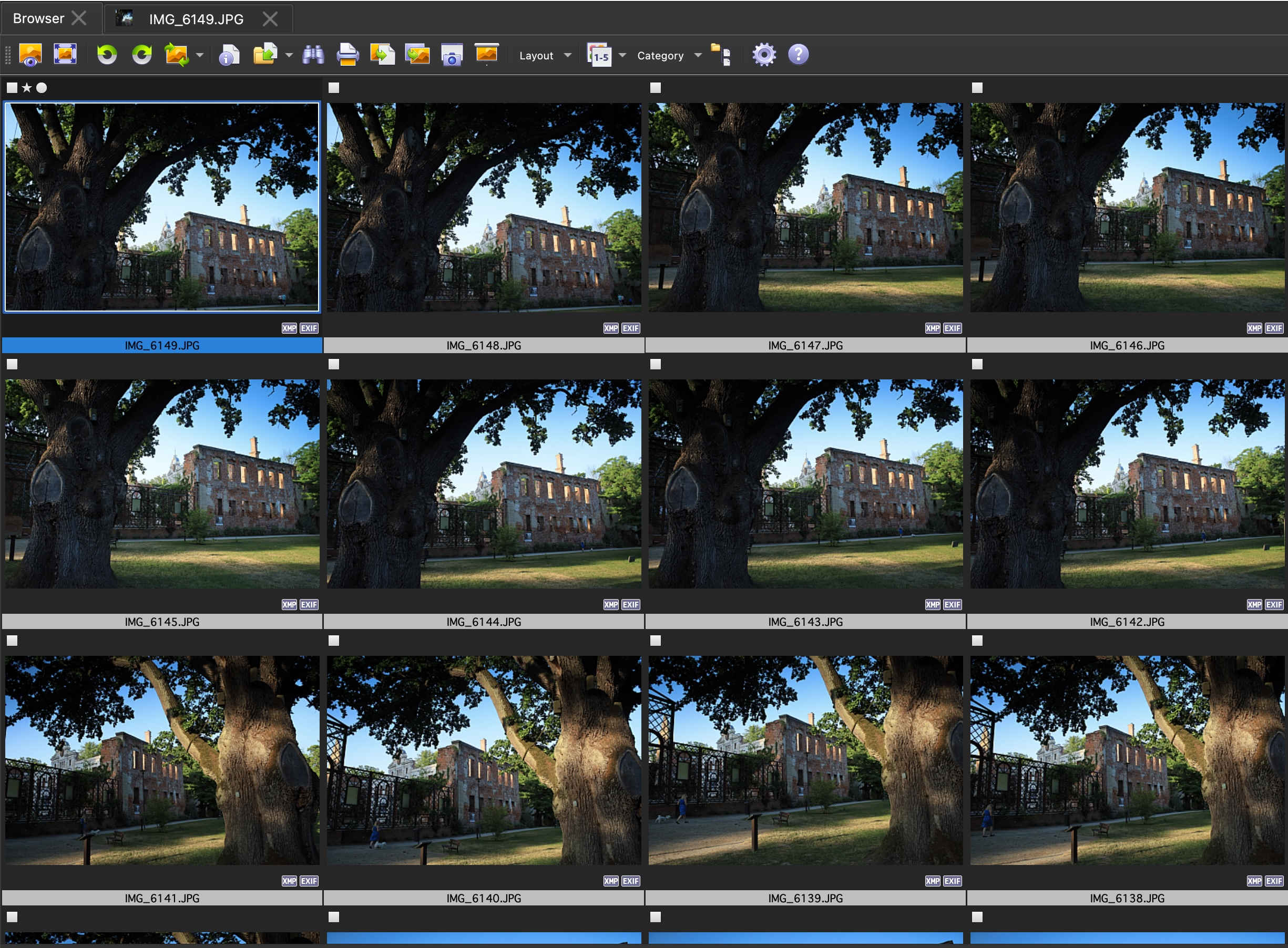Open the dropdown arrow beside the 1-5 sort icon
The height and width of the screenshot is (948, 1288).
[x=622, y=56]
